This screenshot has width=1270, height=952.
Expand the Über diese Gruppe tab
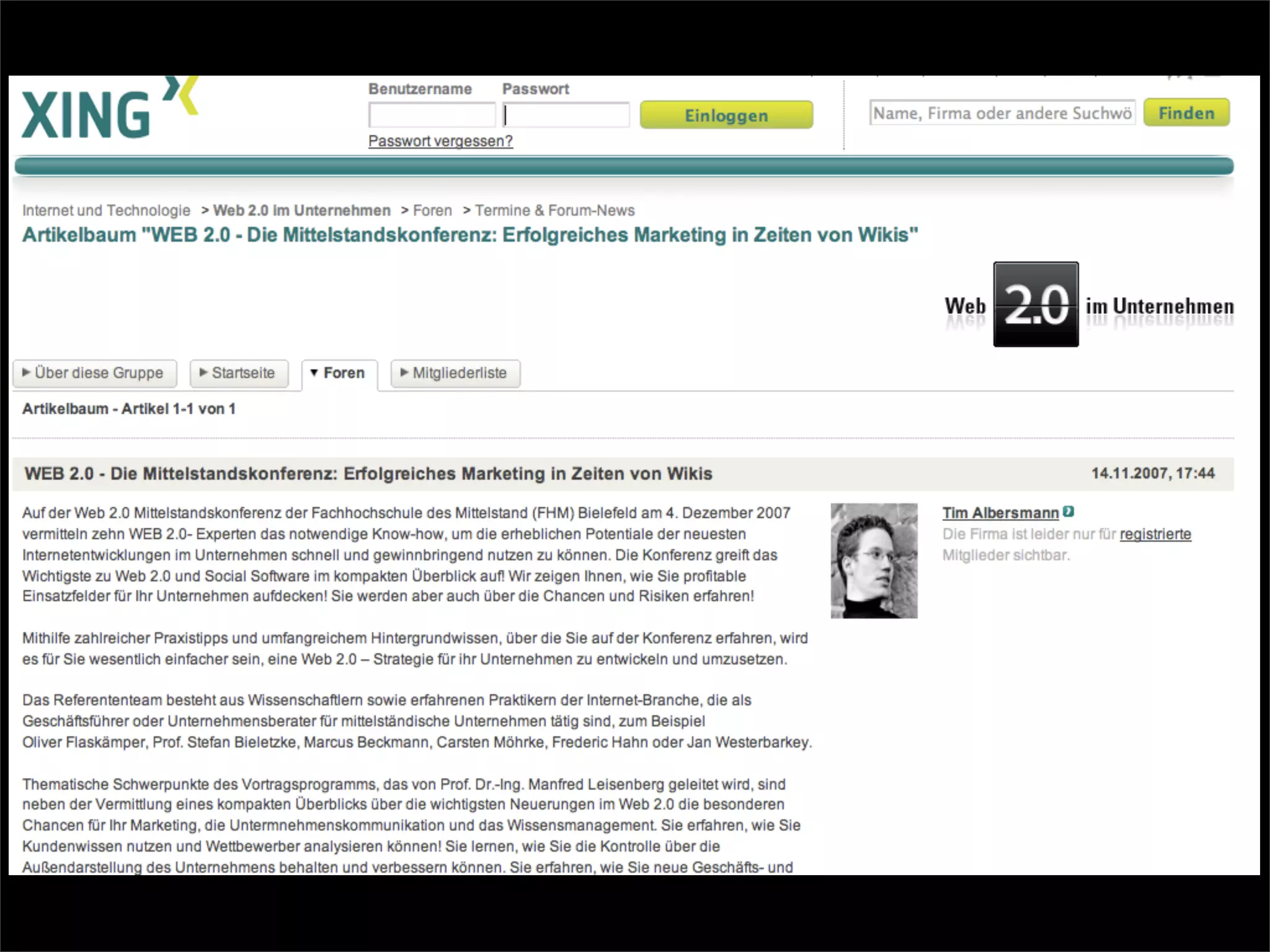[x=95, y=373]
